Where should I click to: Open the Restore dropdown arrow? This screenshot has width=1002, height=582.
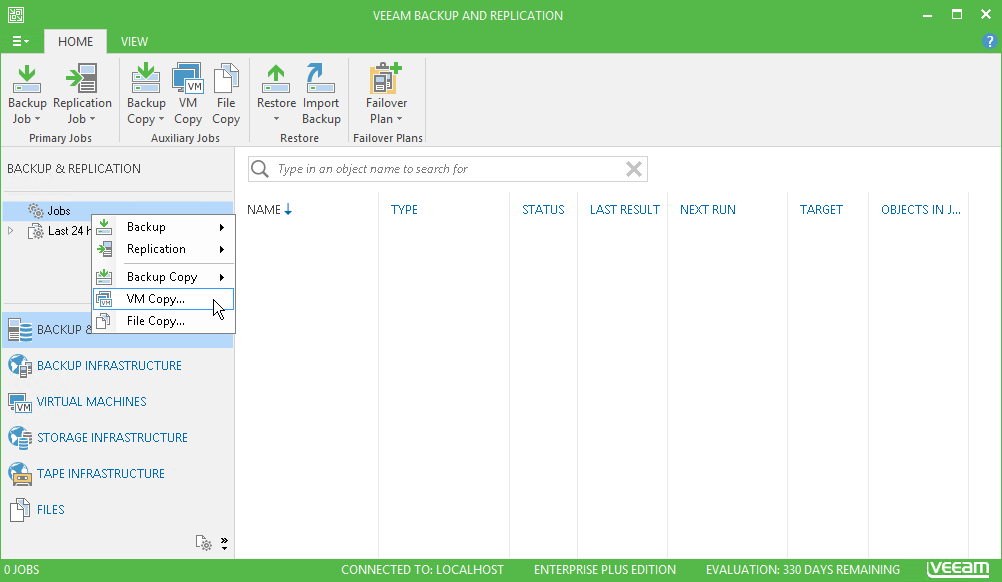(276, 119)
